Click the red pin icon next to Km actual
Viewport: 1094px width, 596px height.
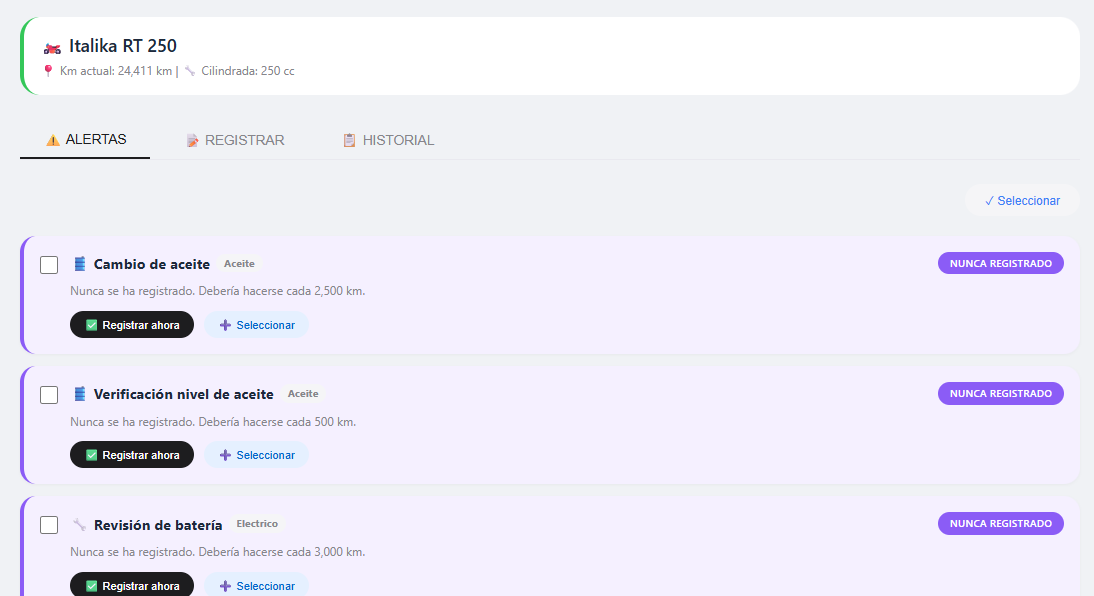coord(48,70)
